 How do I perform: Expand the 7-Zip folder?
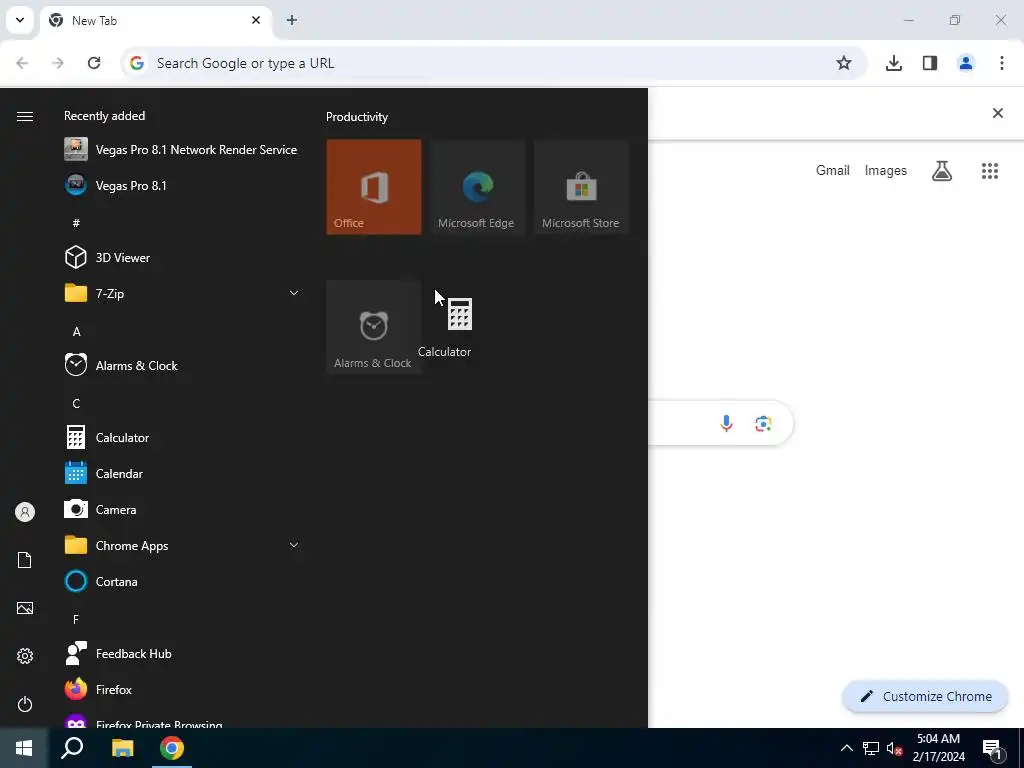[182, 293]
